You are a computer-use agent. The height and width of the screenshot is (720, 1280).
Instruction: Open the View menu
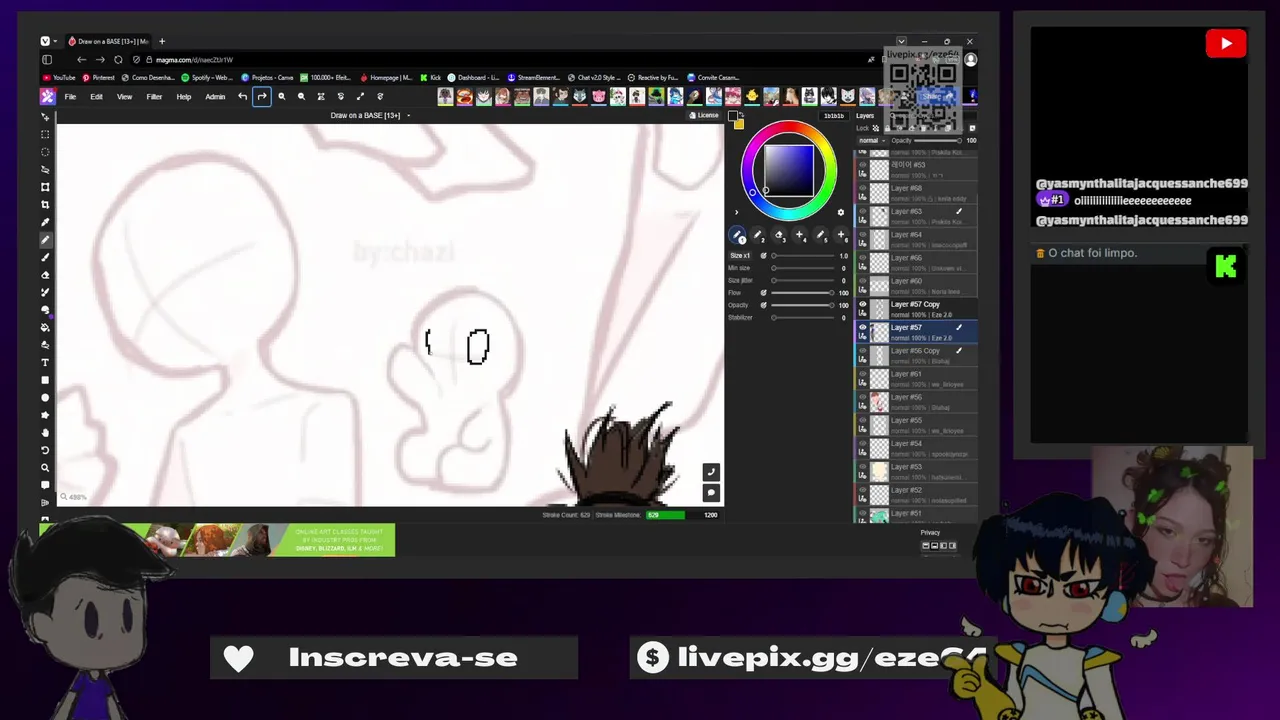(125, 97)
